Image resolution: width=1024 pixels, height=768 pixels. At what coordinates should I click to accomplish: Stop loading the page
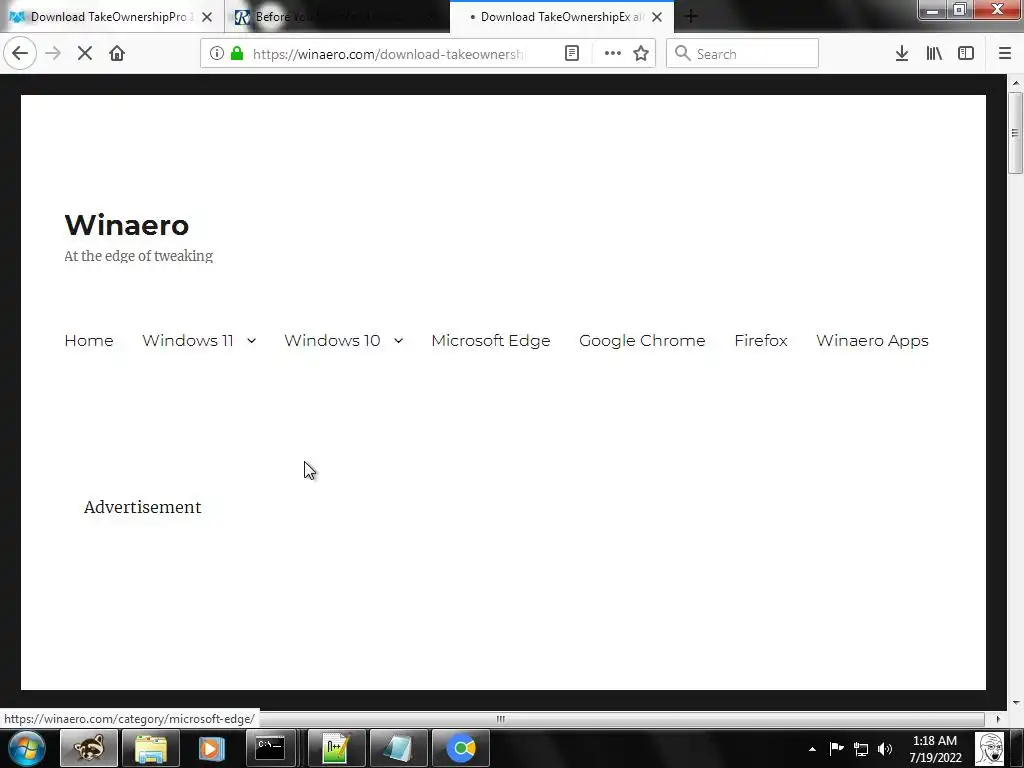point(85,54)
